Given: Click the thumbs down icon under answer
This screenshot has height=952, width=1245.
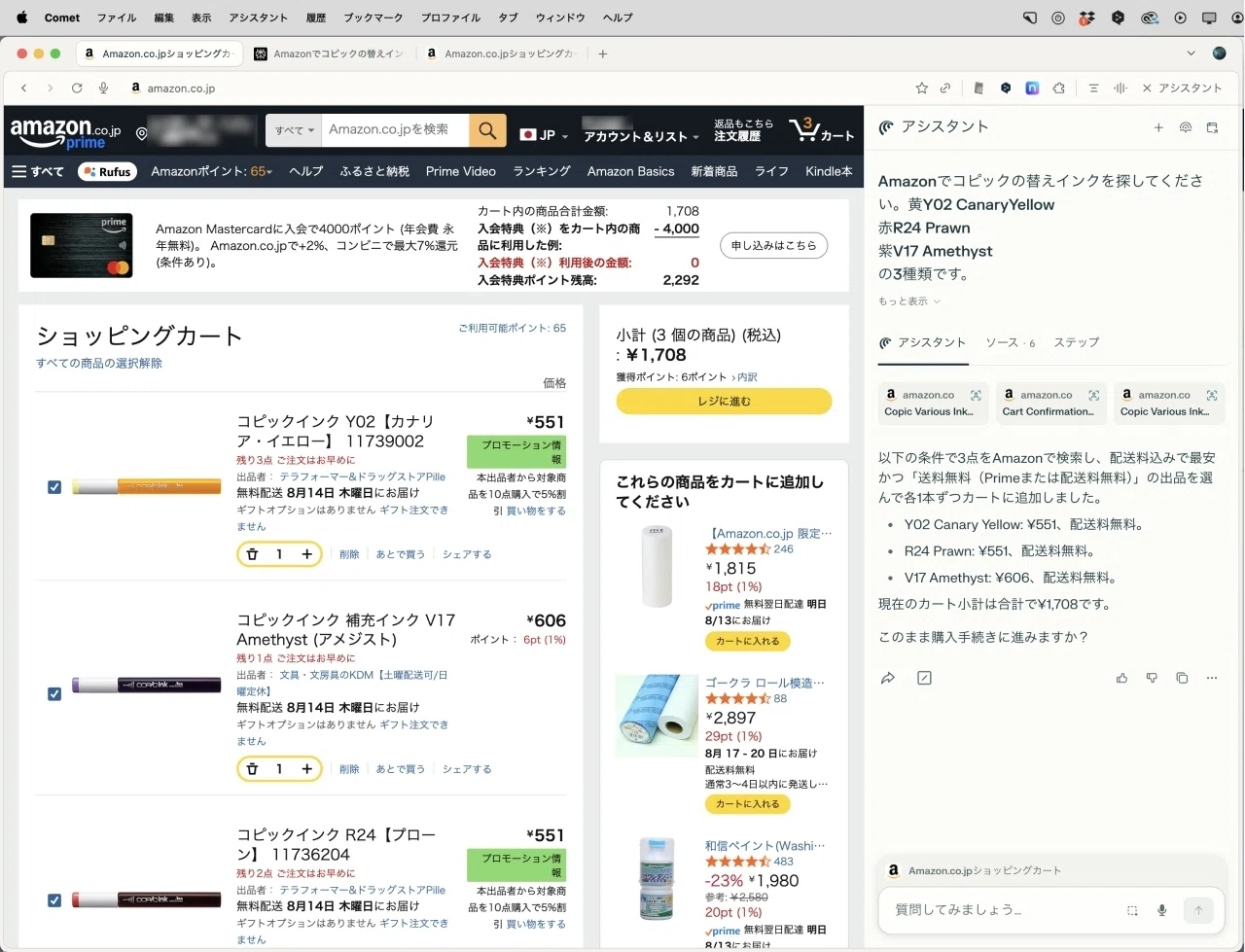Looking at the screenshot, I should click(x=1152, y=678).
